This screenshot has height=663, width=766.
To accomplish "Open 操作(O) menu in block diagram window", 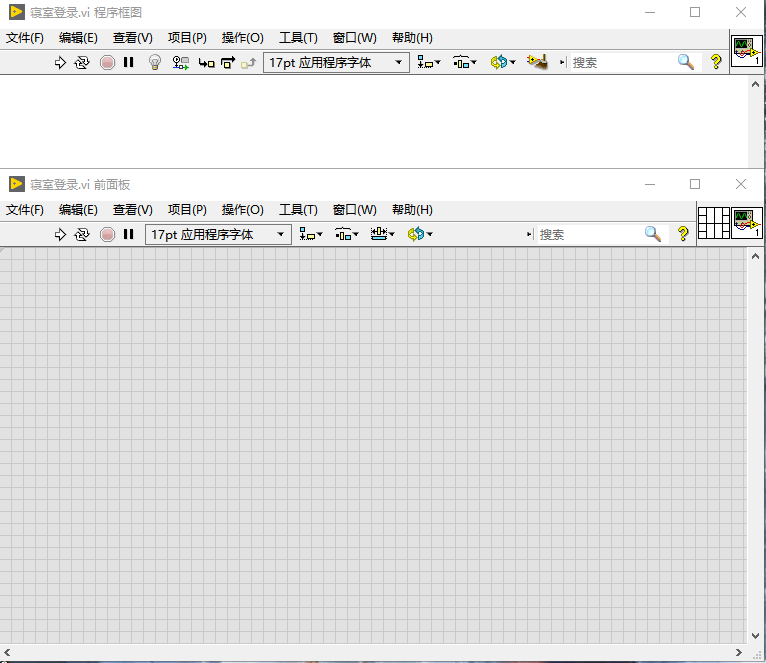I will (x=242, y=38).
